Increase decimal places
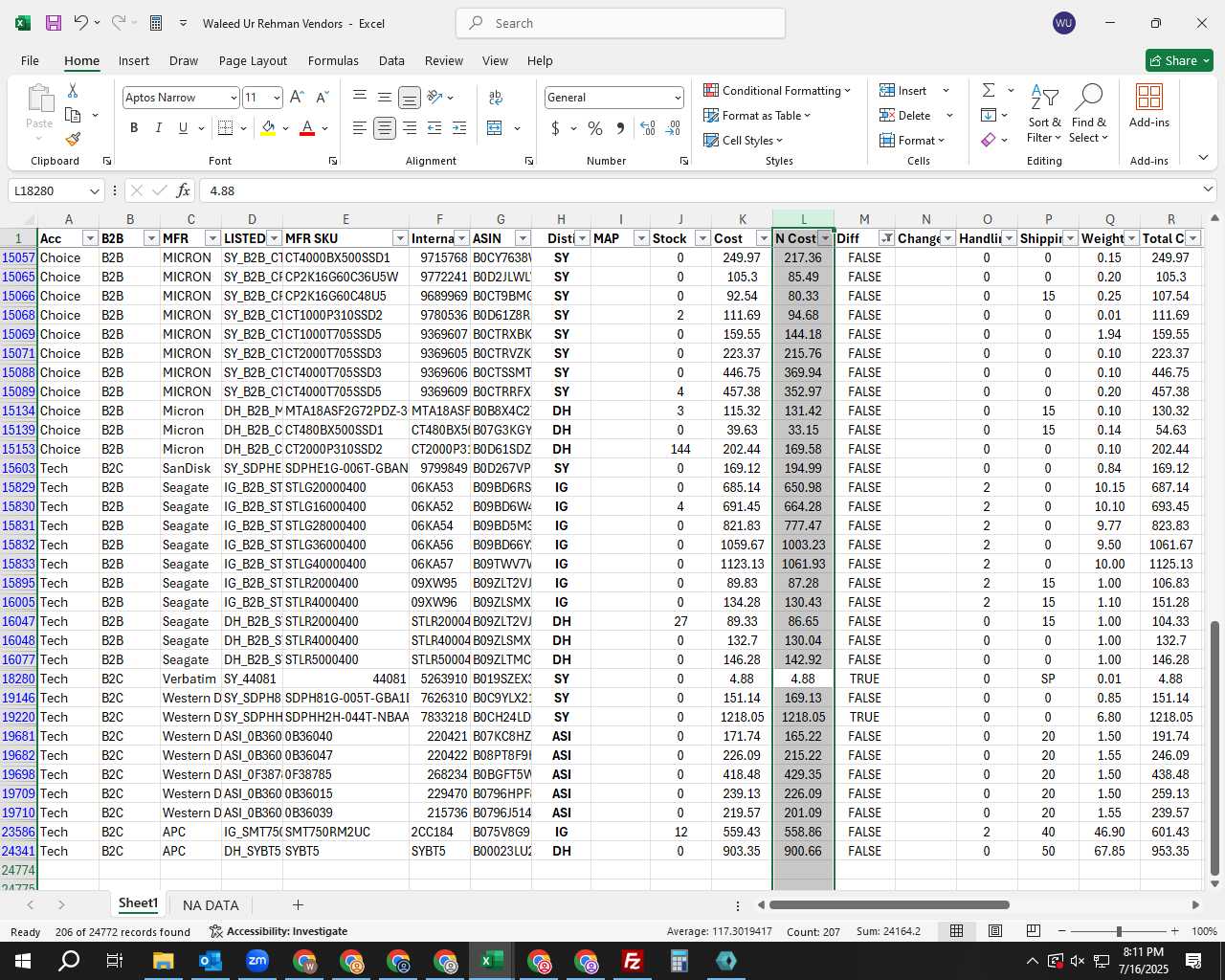This screenshot has width=1225, height=980. 648,128
